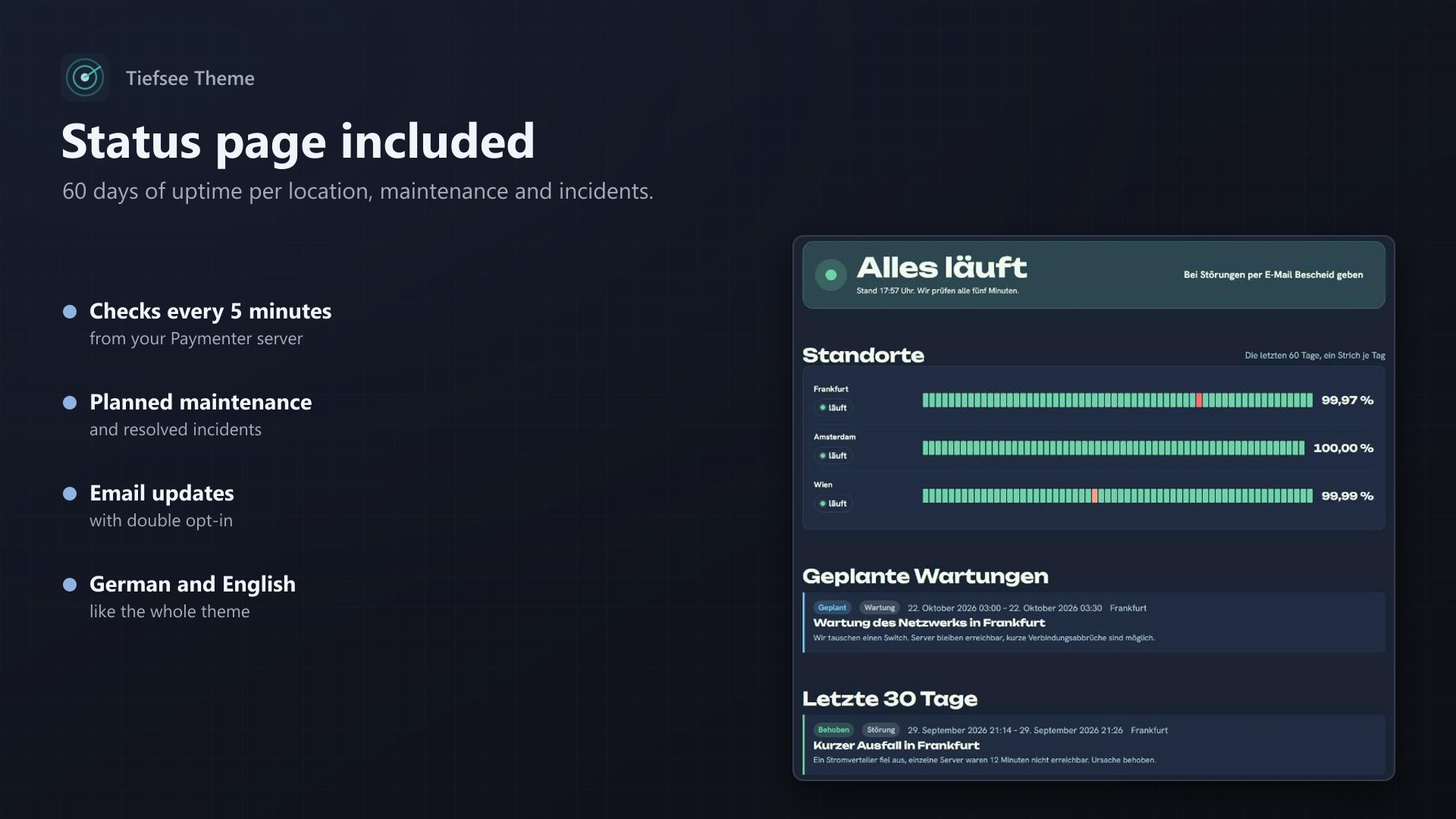Image resolution: width=1456 pixels, height=819 pixels.
Task: Click the 'Störung' tag in incident entry
Action: pyautogui.click(x=880, y=730)
